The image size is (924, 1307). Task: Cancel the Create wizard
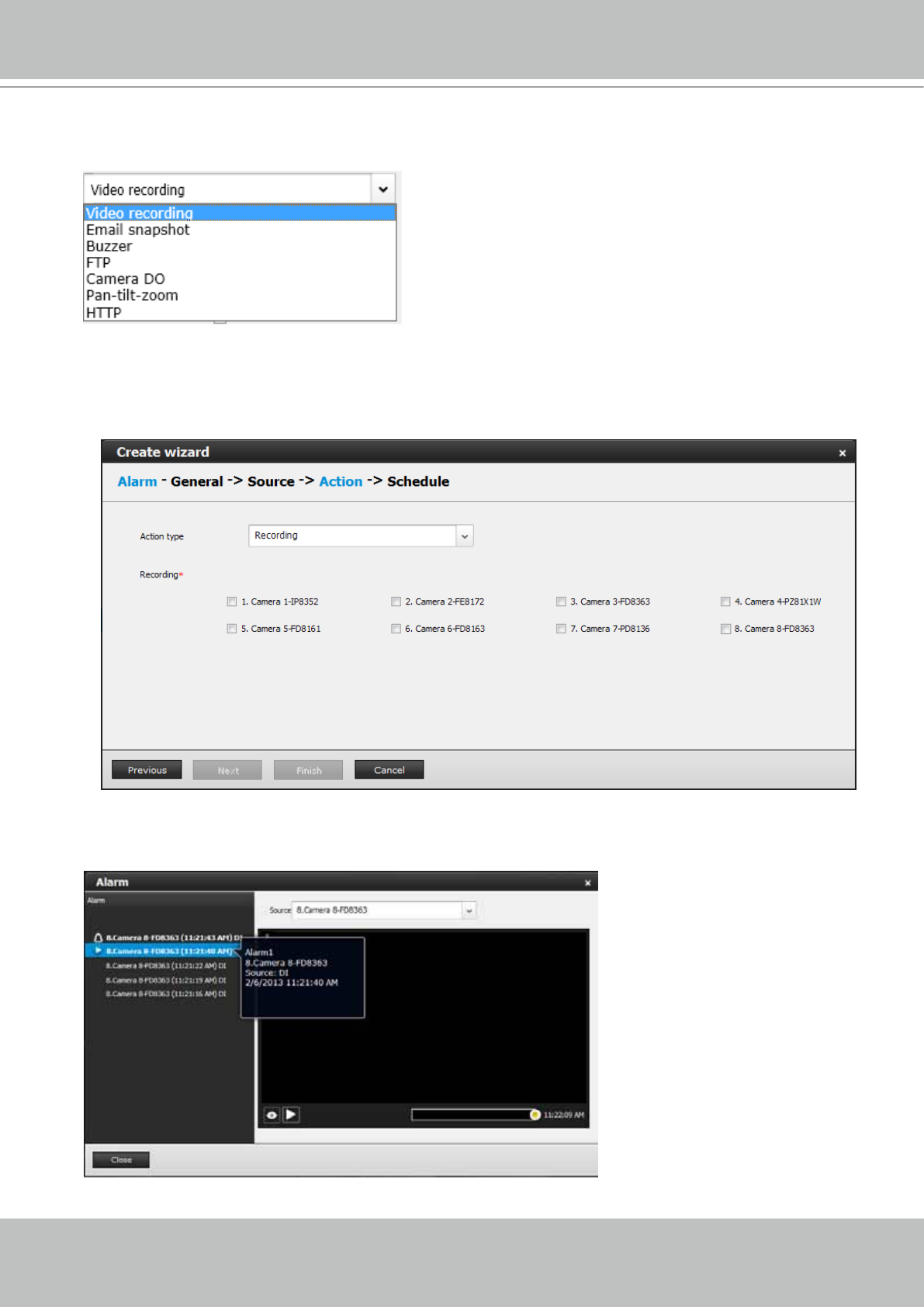[x=389, y=770]
